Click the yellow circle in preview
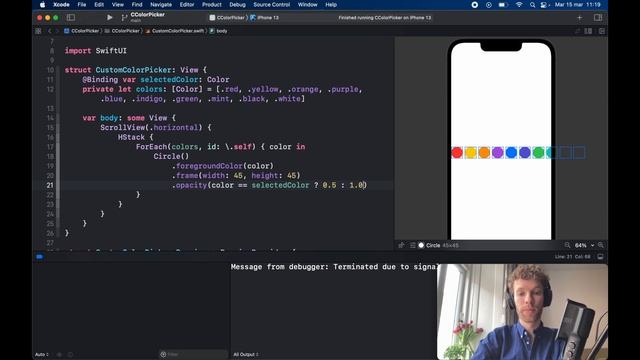This screenshot has height=360, width=640. click(x=471, y=153)
